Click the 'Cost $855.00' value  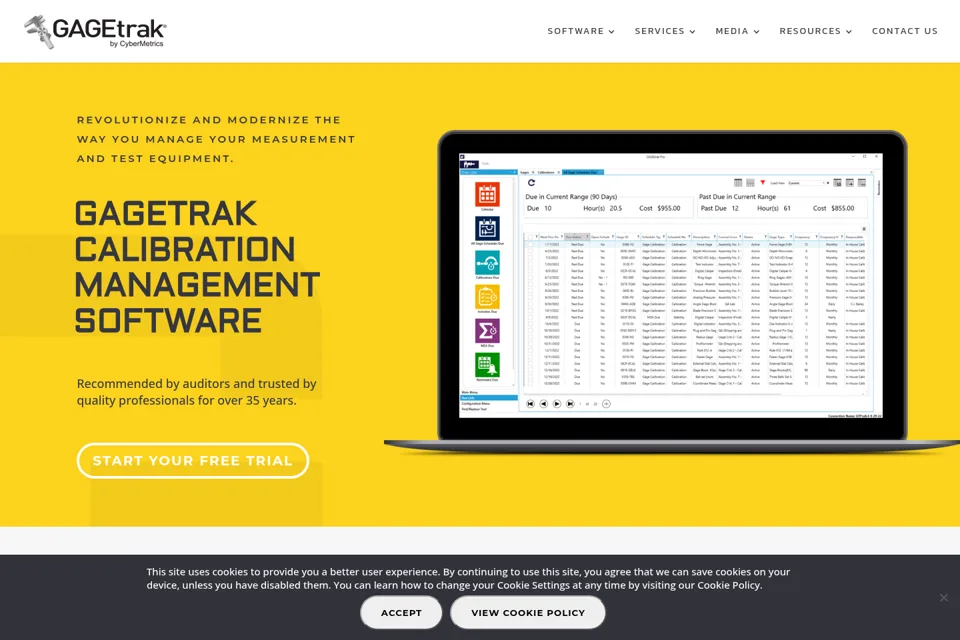click(834, 208)
